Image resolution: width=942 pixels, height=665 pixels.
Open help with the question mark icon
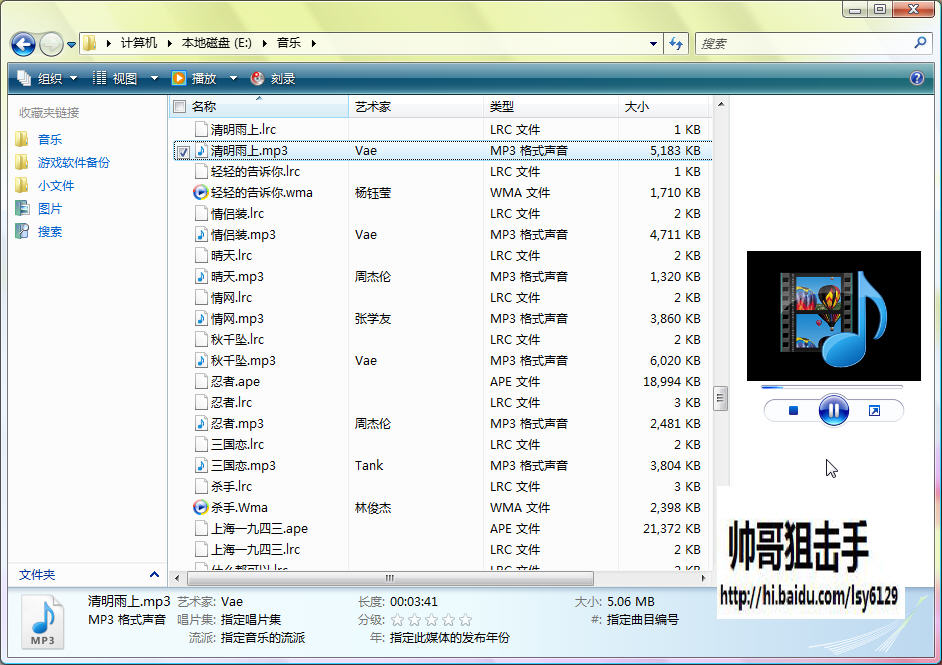pyautogui.click(x=917, y=78)
